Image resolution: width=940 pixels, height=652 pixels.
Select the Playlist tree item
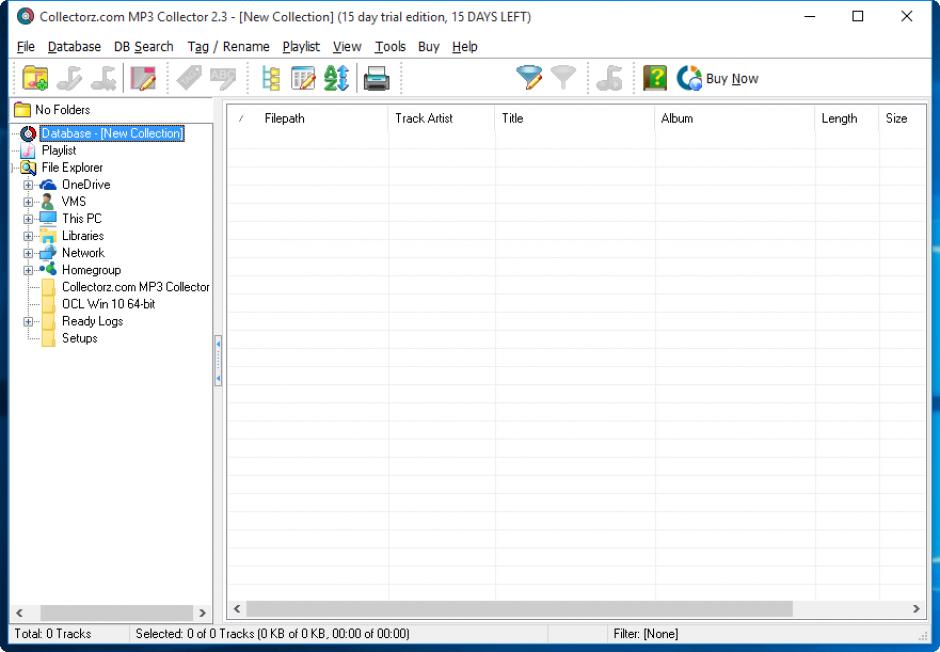59,150
